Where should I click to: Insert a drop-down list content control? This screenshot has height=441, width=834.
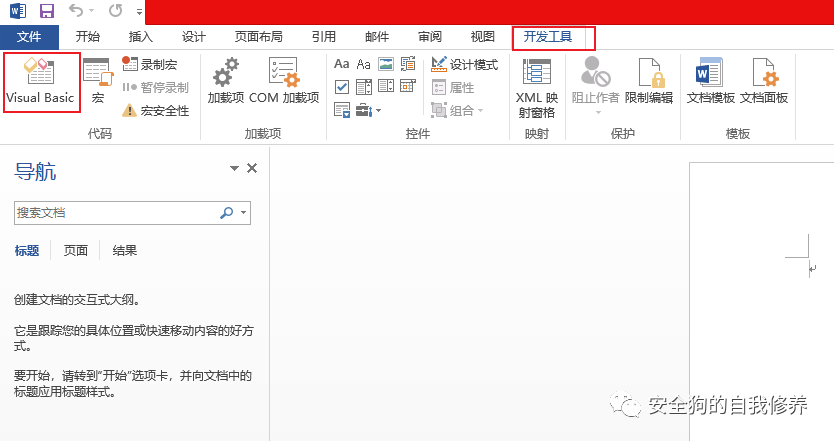tap(386, 87)
